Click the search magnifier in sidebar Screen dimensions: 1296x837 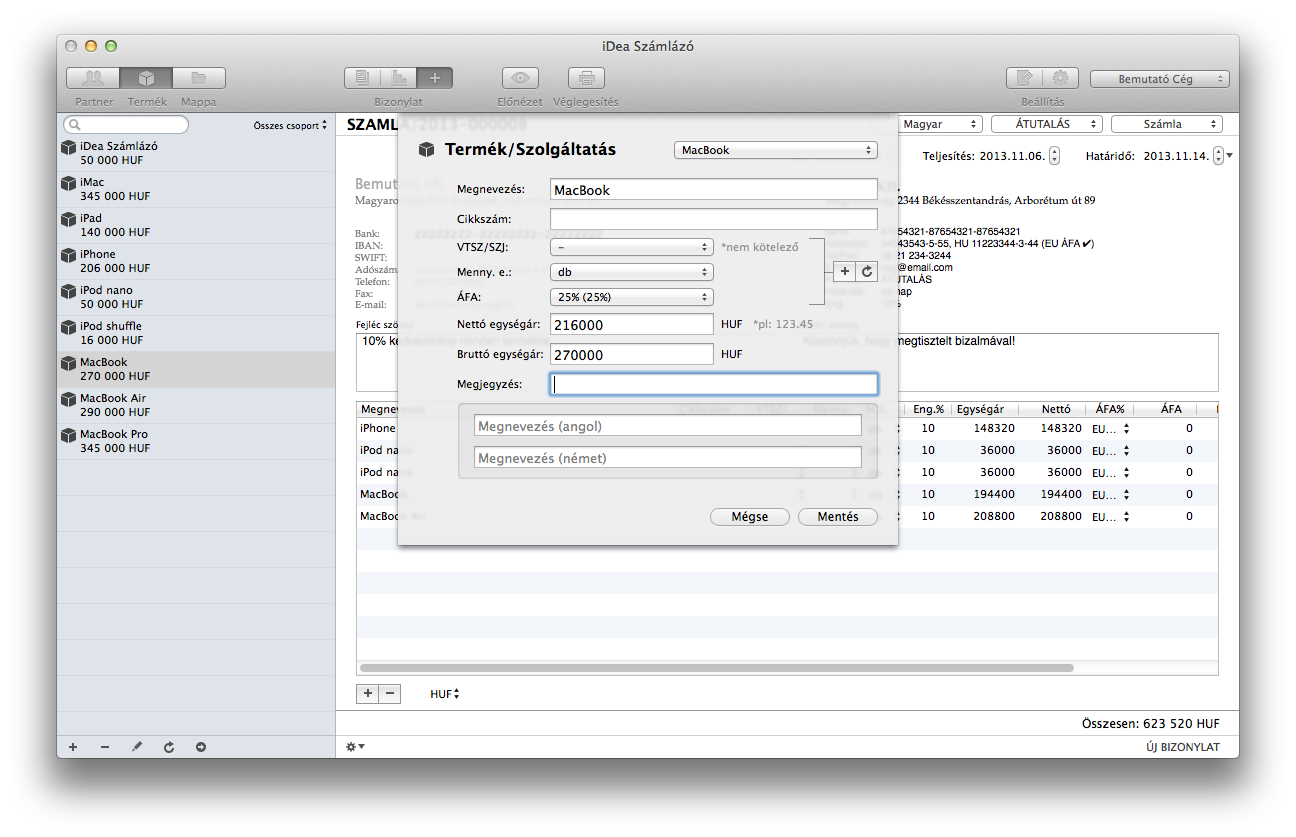(x=74, y=125)
